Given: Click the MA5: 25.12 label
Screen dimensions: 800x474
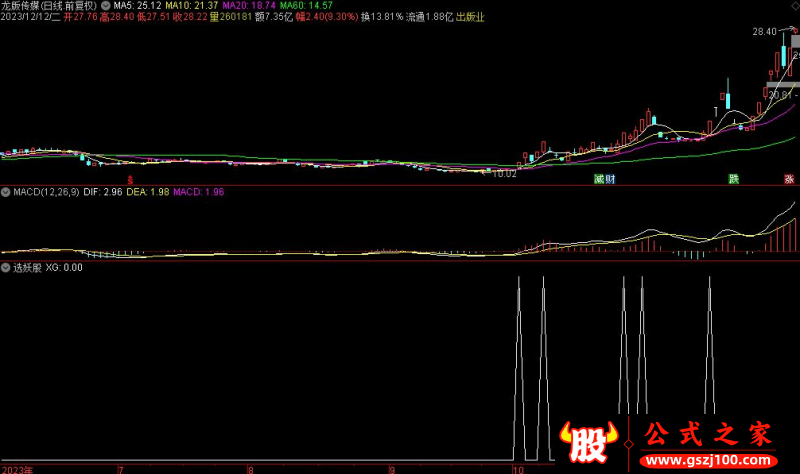Looking at the screenshot, I should (137, 6).
